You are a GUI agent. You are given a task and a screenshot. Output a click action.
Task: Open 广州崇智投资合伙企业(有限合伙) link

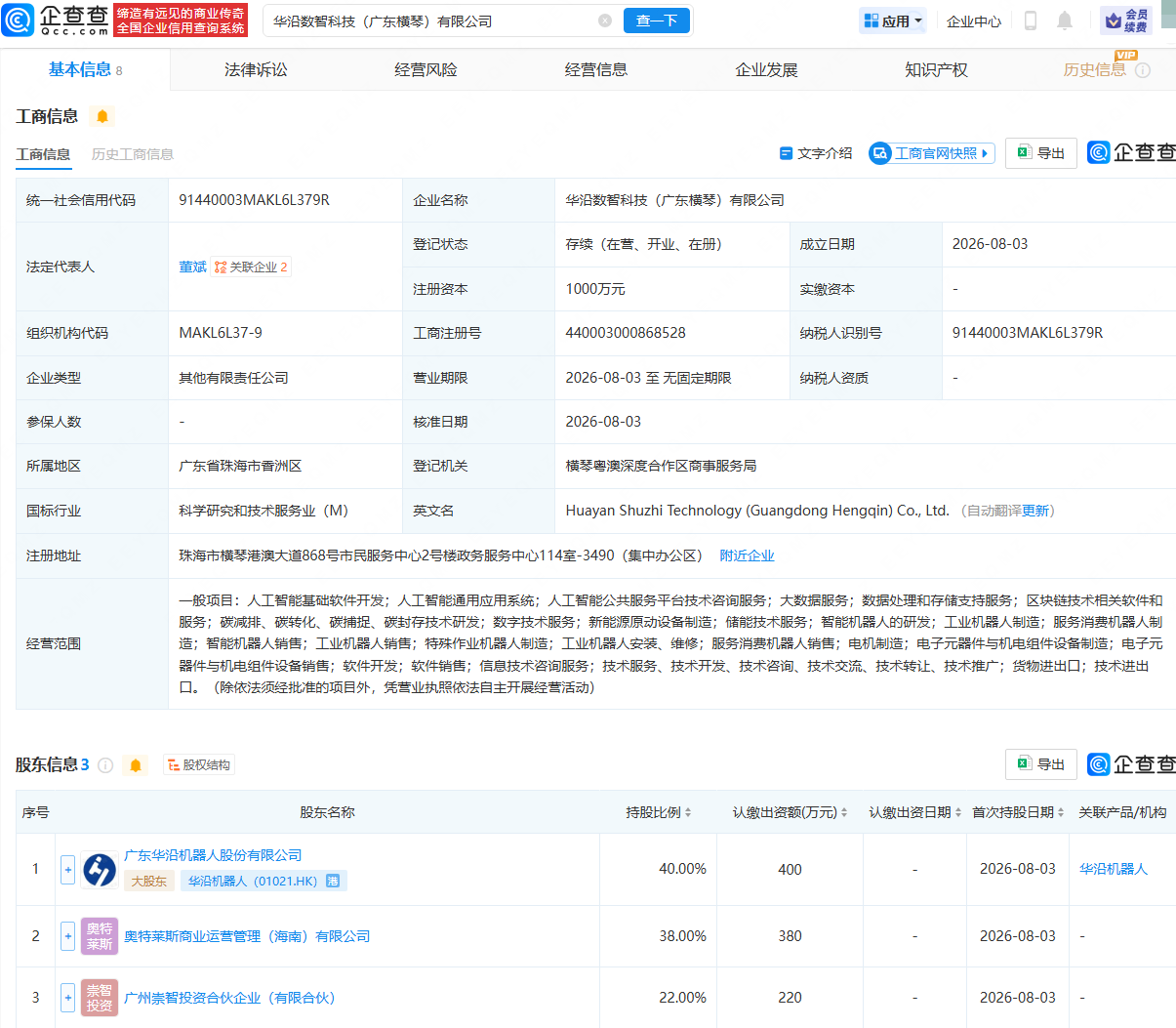point(229,998)
